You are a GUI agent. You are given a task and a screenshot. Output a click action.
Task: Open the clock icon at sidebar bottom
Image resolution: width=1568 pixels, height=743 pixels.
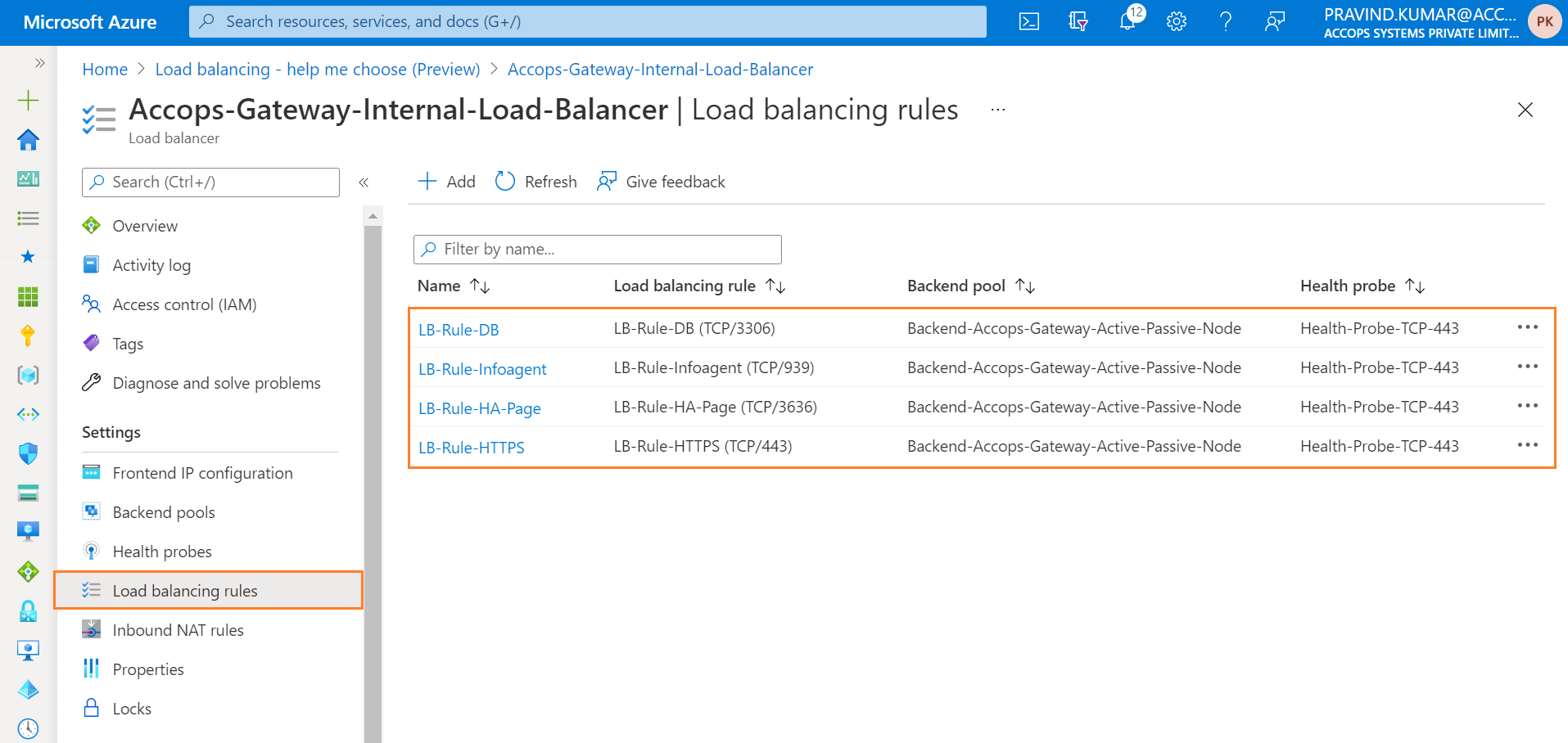click(29, 728)
